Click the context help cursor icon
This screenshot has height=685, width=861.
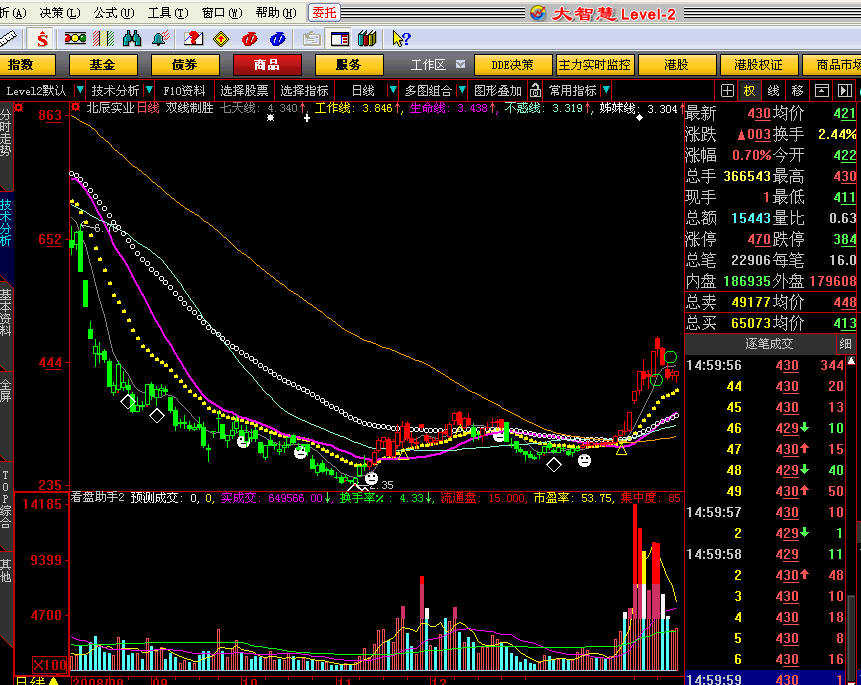click(x=401, y=38)
